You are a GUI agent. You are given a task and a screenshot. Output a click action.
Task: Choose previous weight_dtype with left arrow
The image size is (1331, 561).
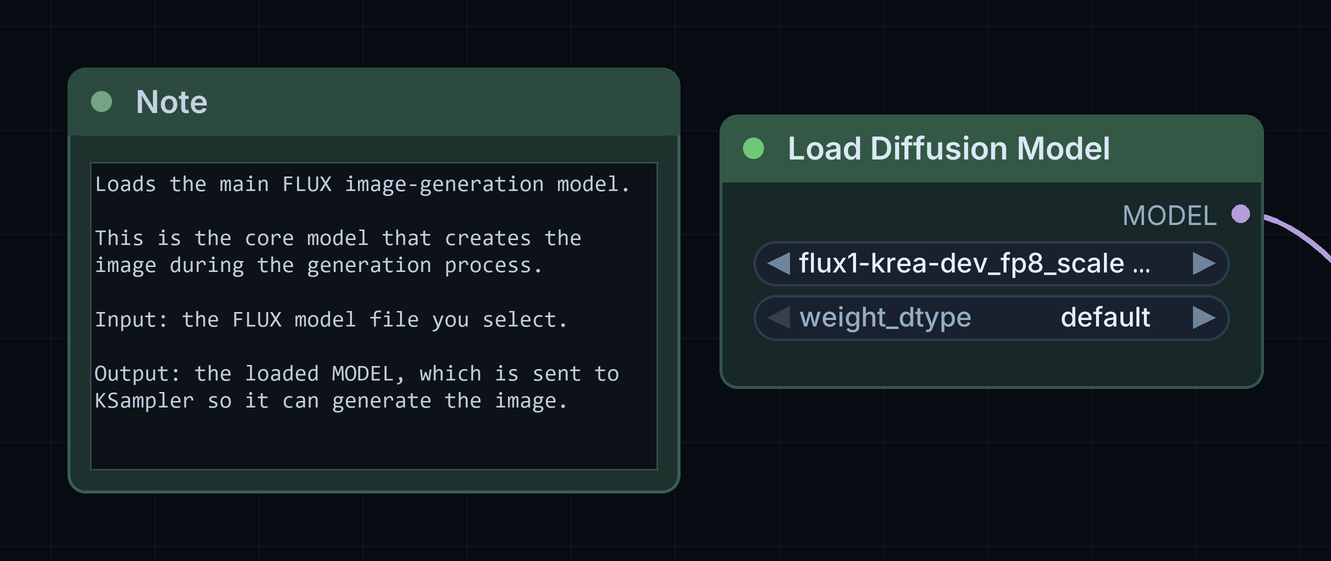tap(779, 318)
